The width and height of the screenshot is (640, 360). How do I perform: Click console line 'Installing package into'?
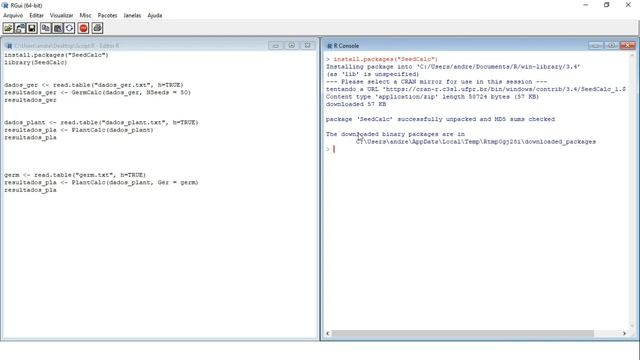tap(453, 67)
